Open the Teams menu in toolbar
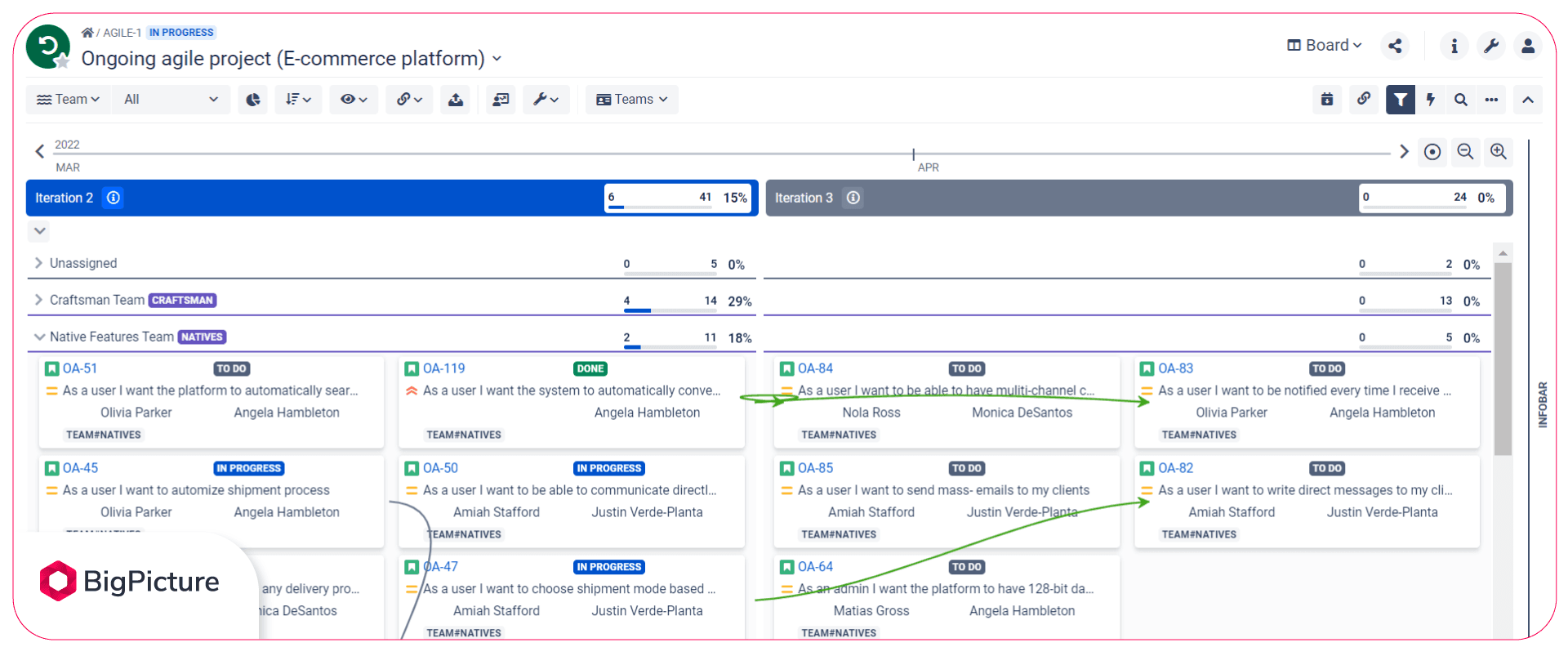1568x656 pixels. point(632,100)
